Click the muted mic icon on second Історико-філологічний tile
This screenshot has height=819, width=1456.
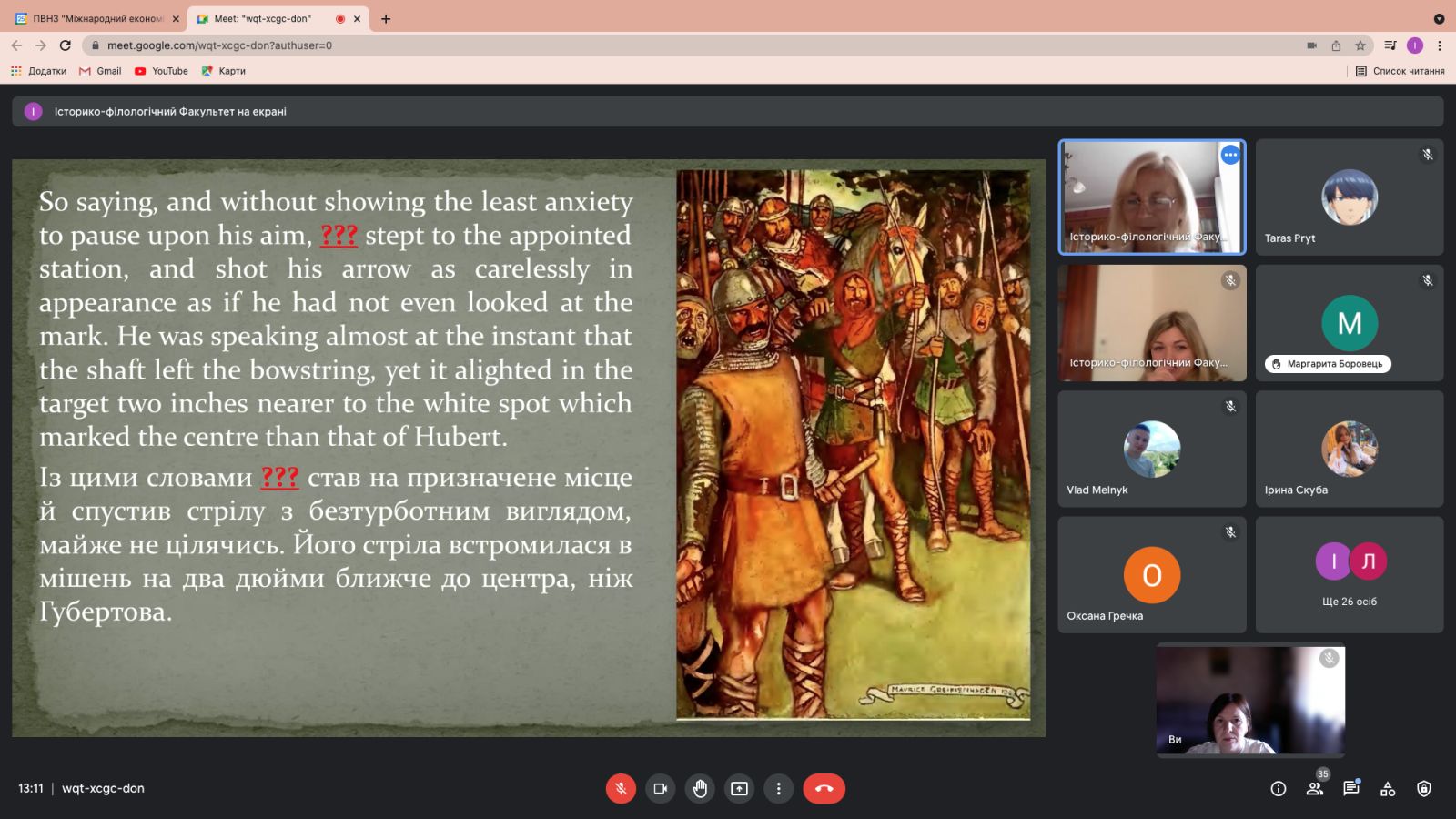[1230, 280]
